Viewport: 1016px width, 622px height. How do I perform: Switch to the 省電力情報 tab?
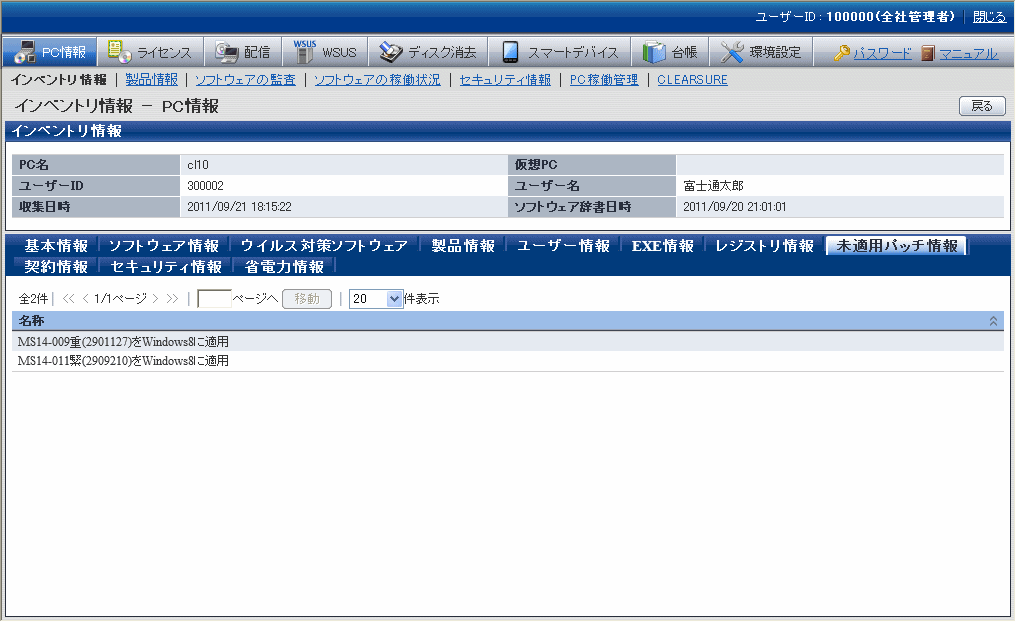pos(284,266)
